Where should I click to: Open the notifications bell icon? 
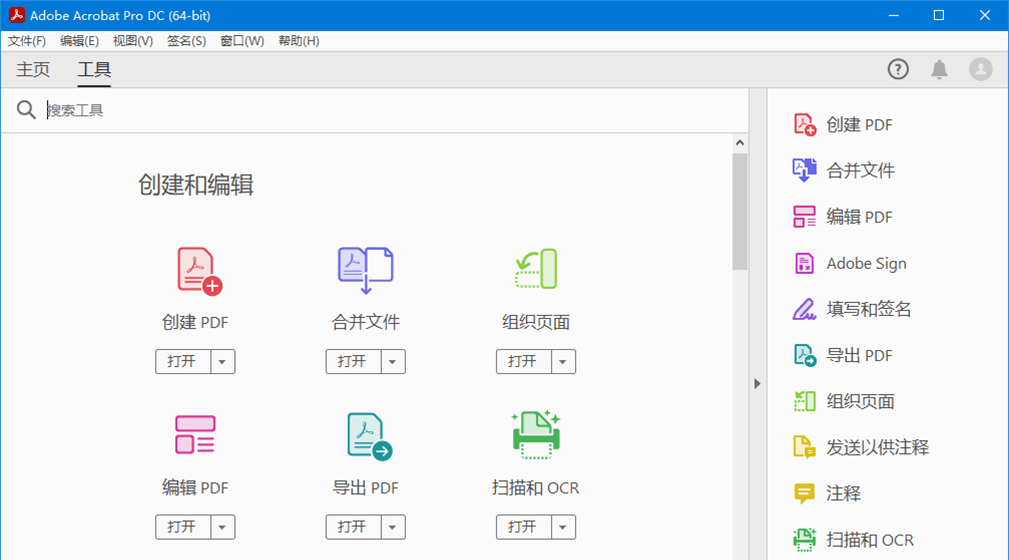tap(940, 69)
